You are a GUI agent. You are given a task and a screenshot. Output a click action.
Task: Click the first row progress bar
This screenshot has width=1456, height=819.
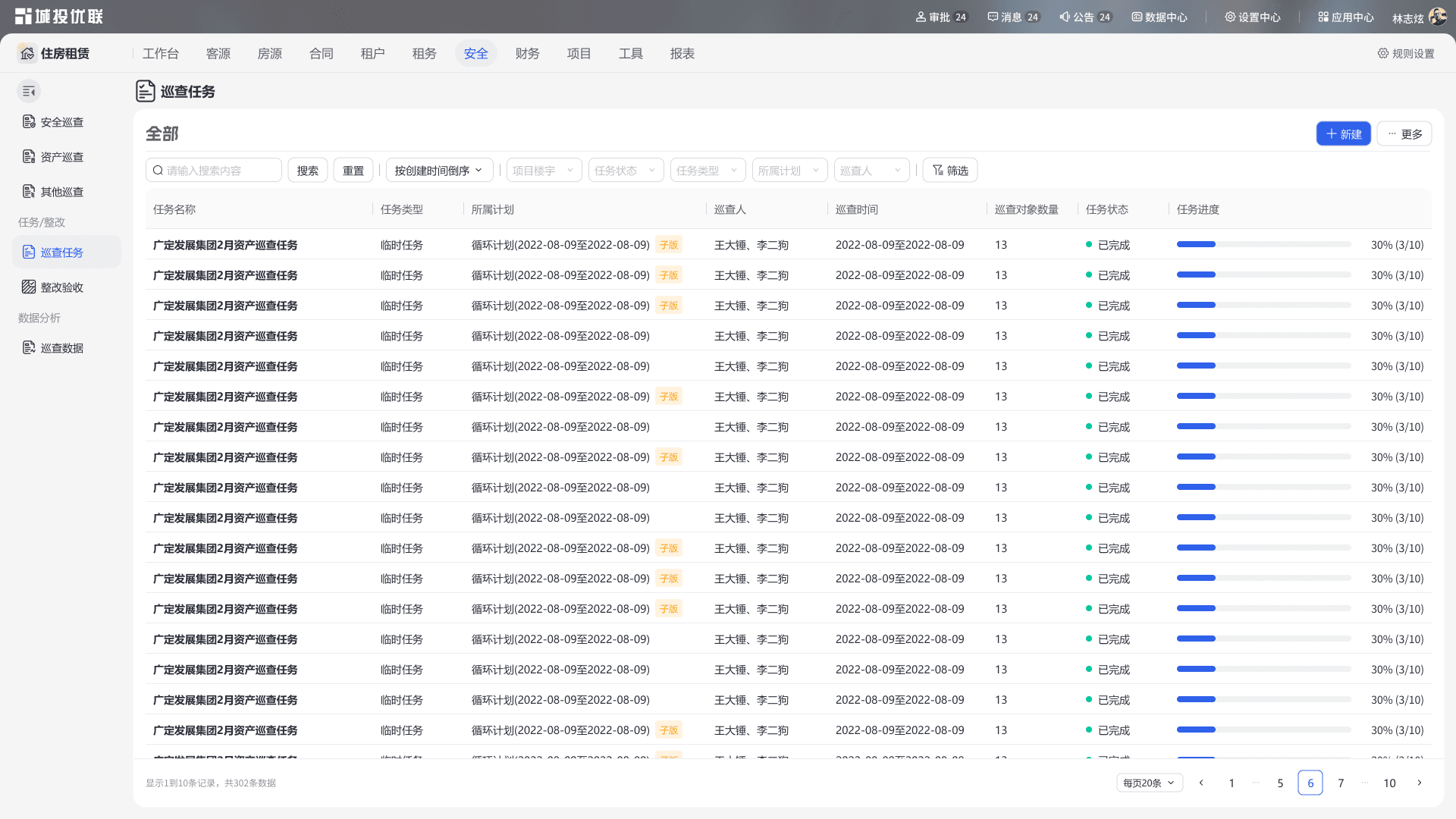coord(1264,244)
